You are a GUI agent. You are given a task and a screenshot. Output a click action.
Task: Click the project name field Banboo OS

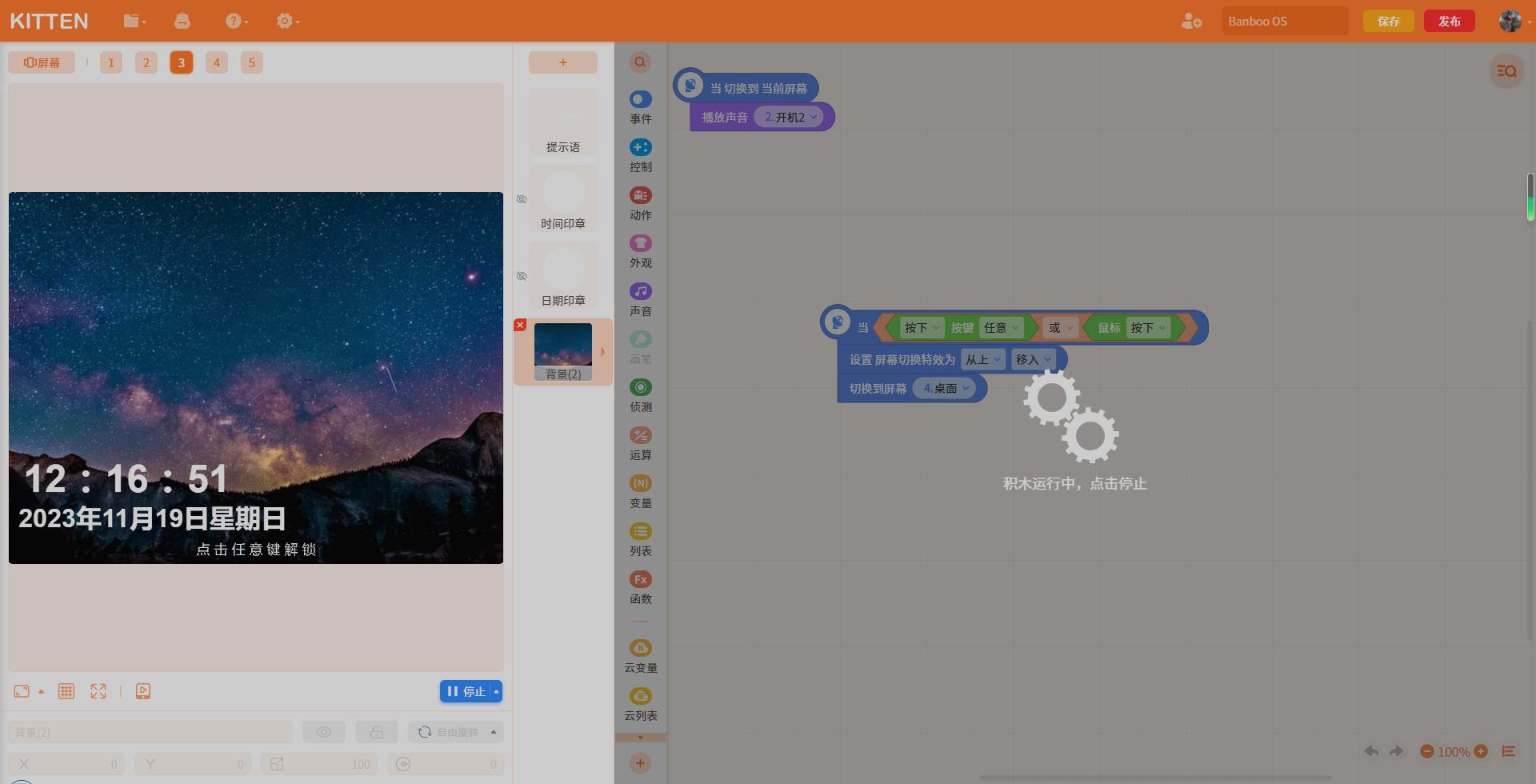click(x=1285, y=22)
